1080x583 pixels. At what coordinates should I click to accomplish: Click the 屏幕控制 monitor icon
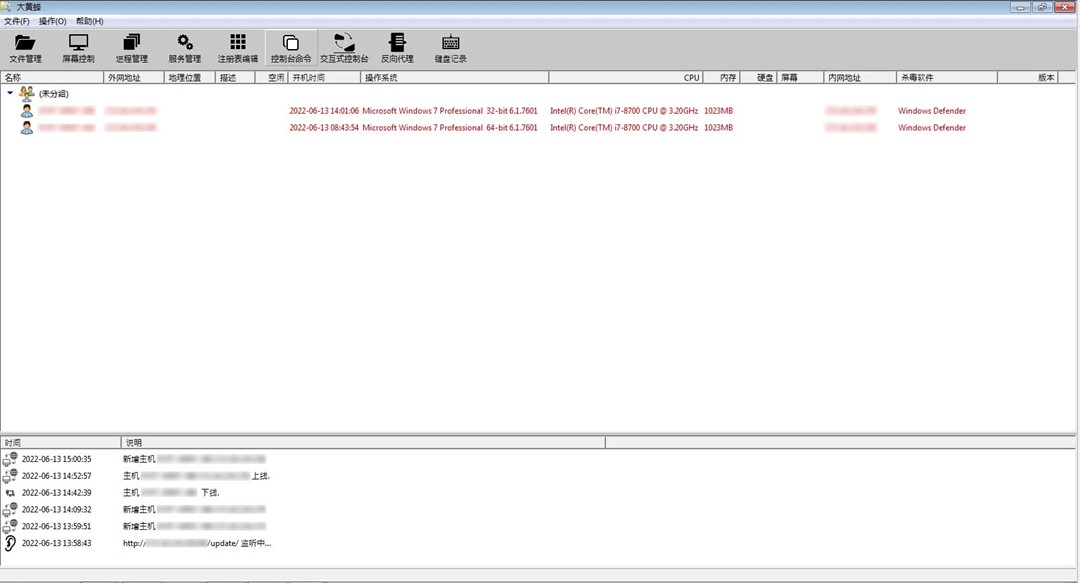pyautogui.click(x=78, y=47)
